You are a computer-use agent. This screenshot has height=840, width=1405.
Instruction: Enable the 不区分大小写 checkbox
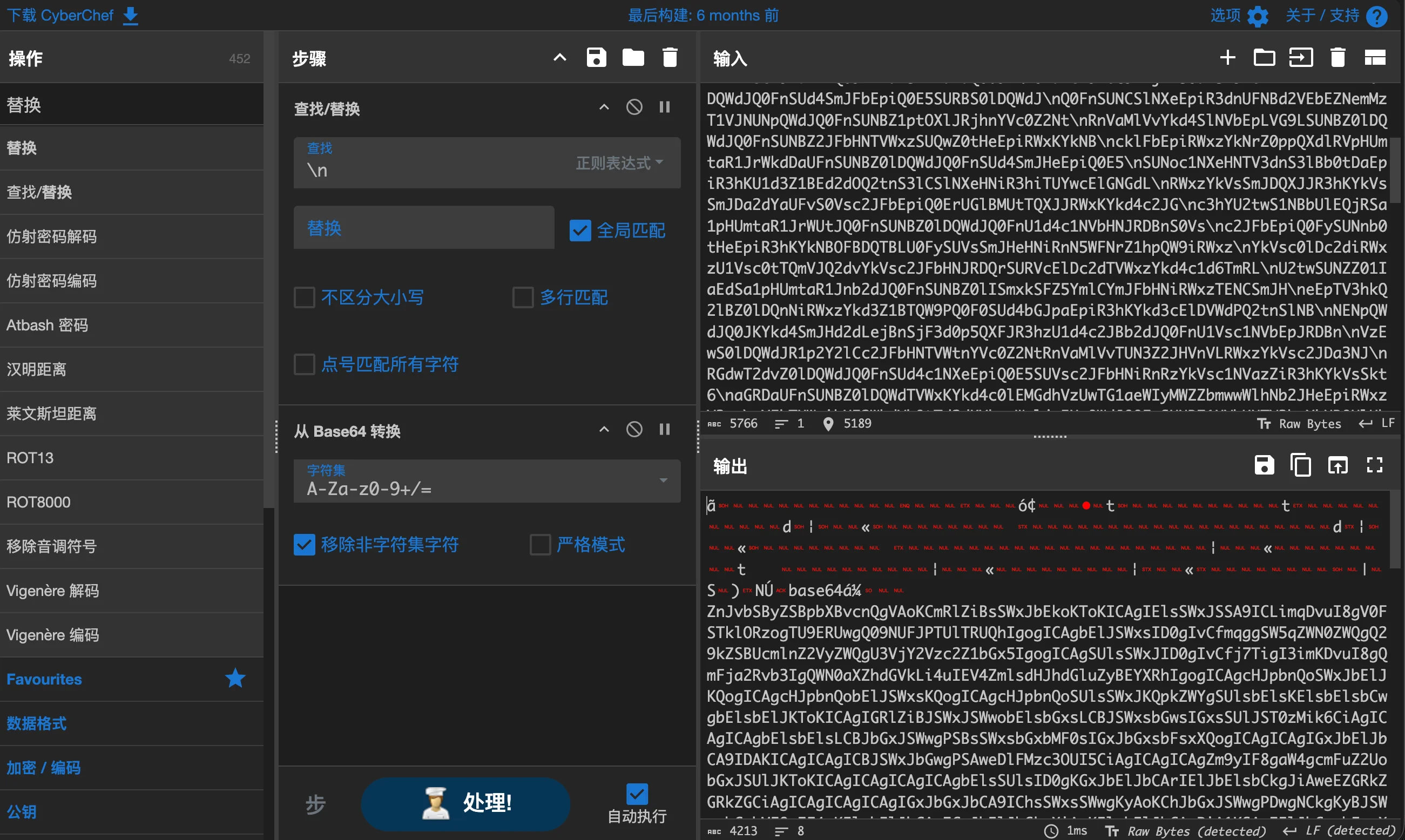pos(305,297)
